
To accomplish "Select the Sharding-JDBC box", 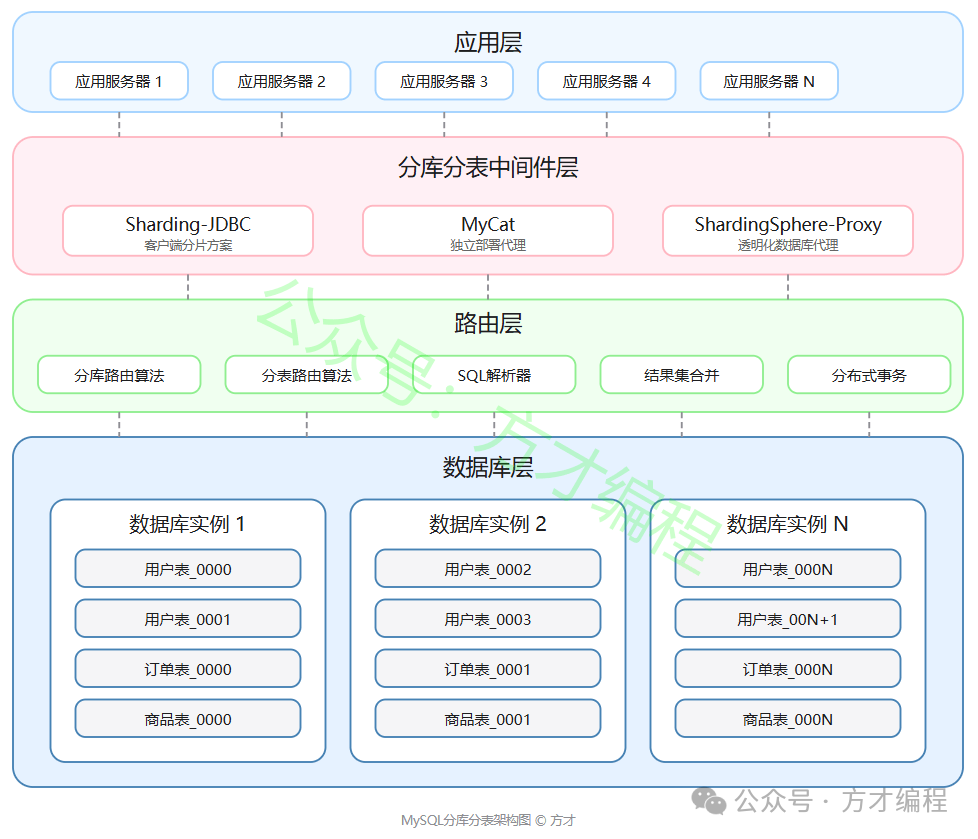I will (188, 231).
